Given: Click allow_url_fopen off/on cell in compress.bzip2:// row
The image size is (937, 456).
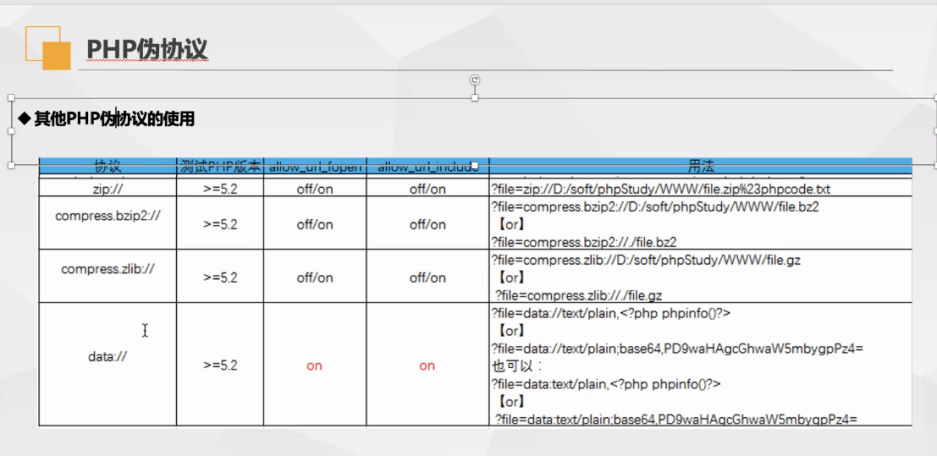Looking at the screenshot, I should (315, 225).
